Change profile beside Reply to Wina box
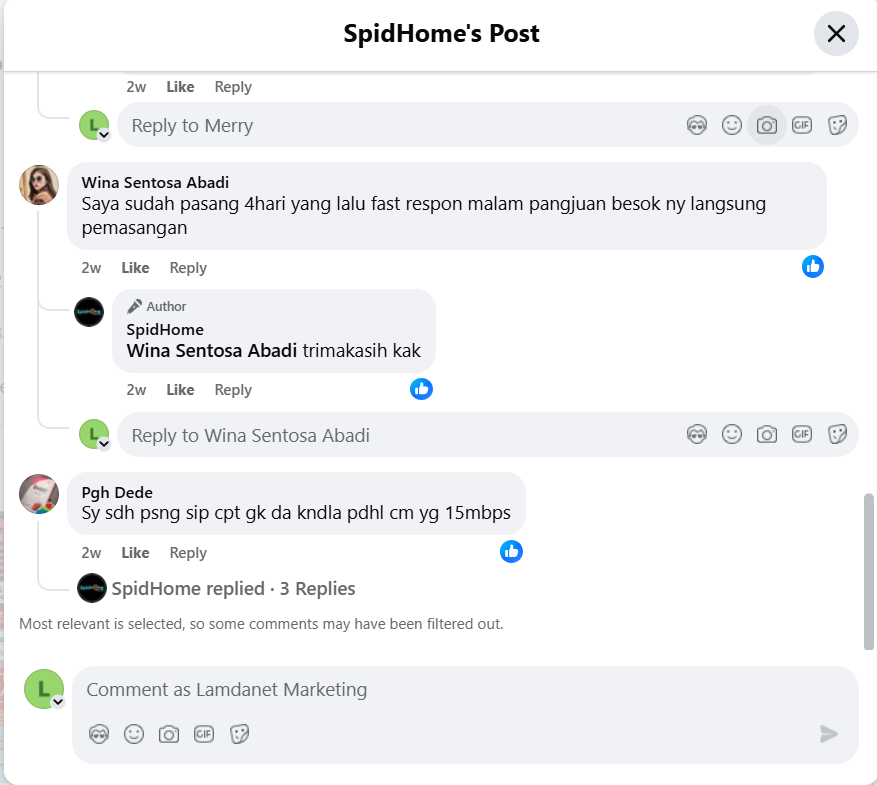 [x=103, y=443]
